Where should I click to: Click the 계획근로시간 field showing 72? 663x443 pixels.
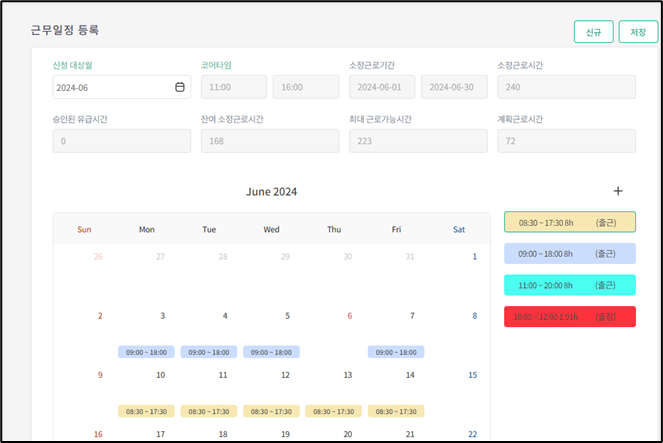(566, 141)
